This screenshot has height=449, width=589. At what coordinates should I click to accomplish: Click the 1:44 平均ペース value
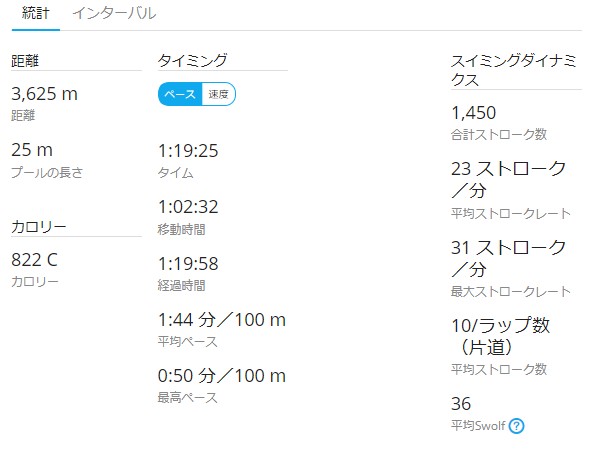[222, 320]
